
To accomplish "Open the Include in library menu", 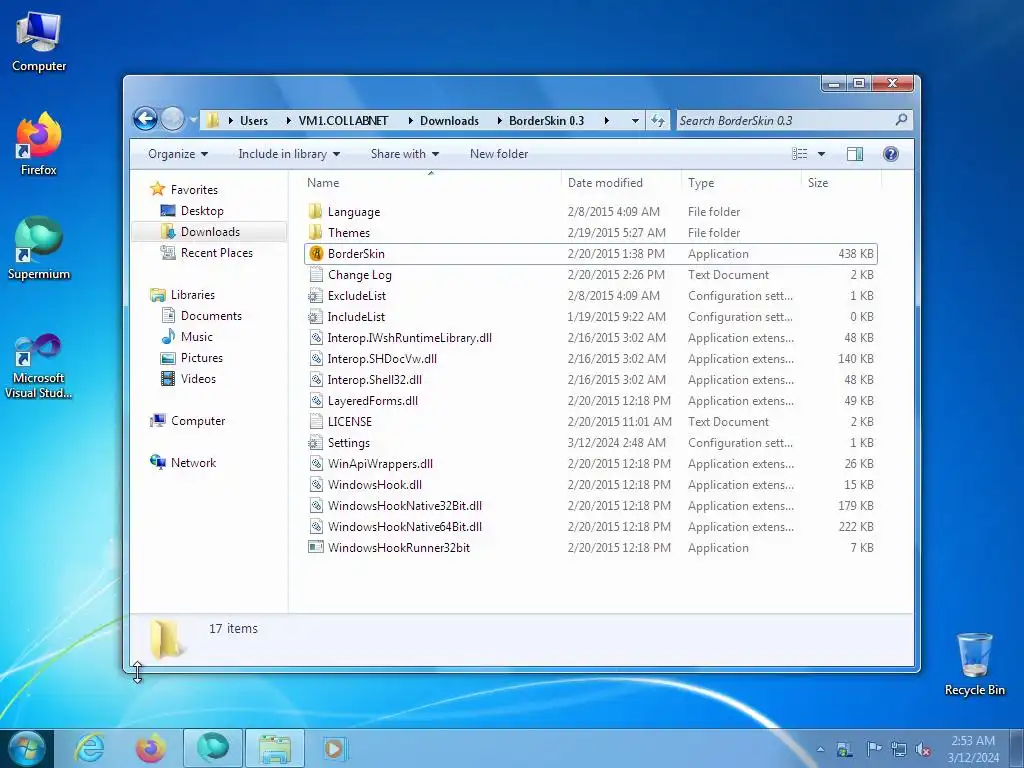I will point(289,154).
